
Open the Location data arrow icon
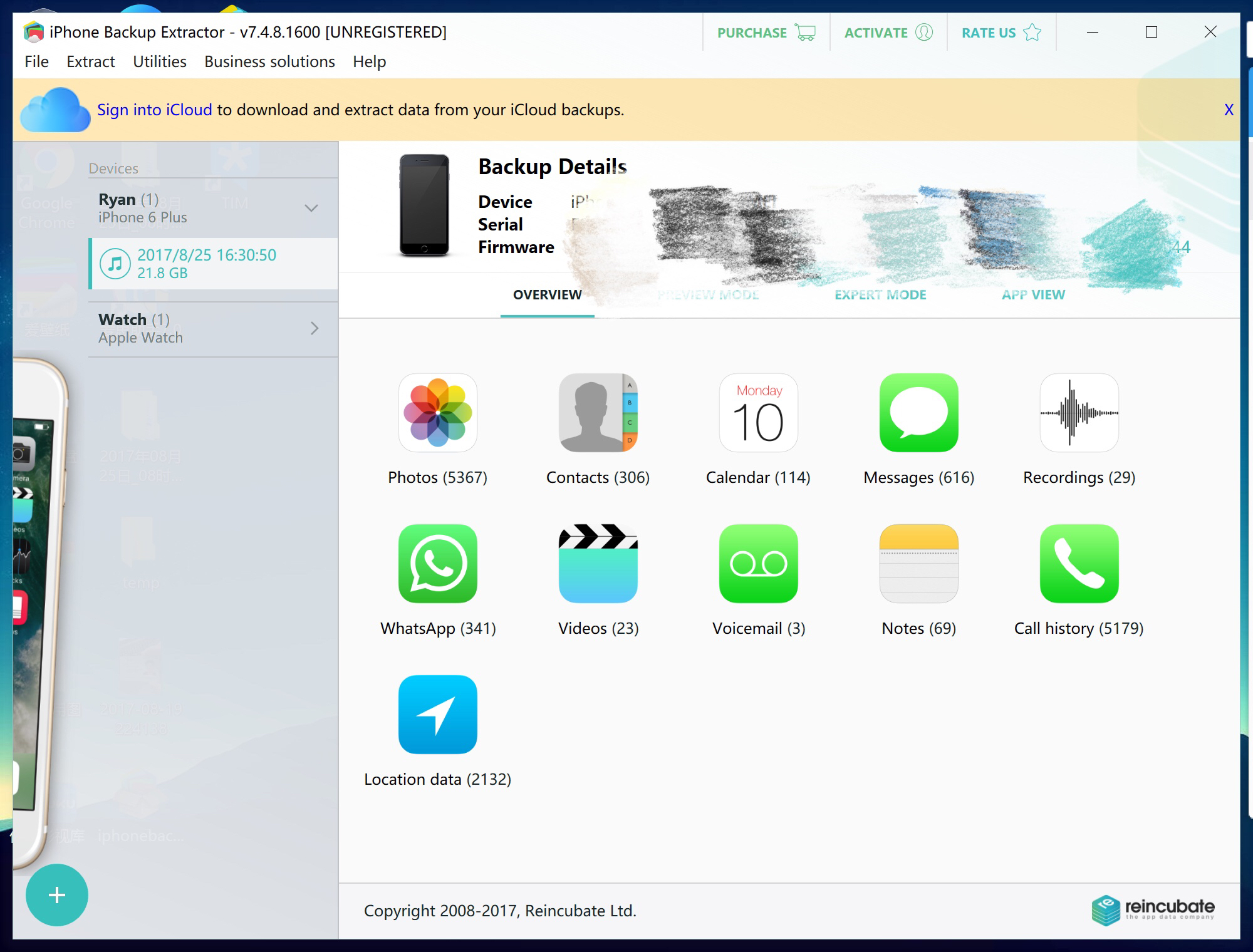437,714
